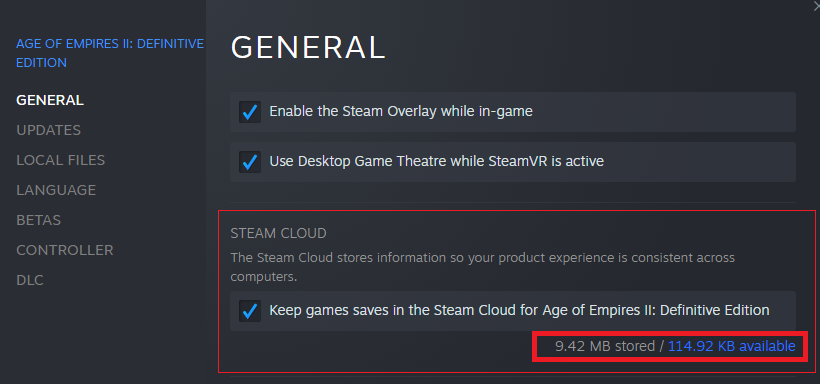Screen dimensions: 820x384
Task: Go to the Betas tab
Action: [39, 220]
